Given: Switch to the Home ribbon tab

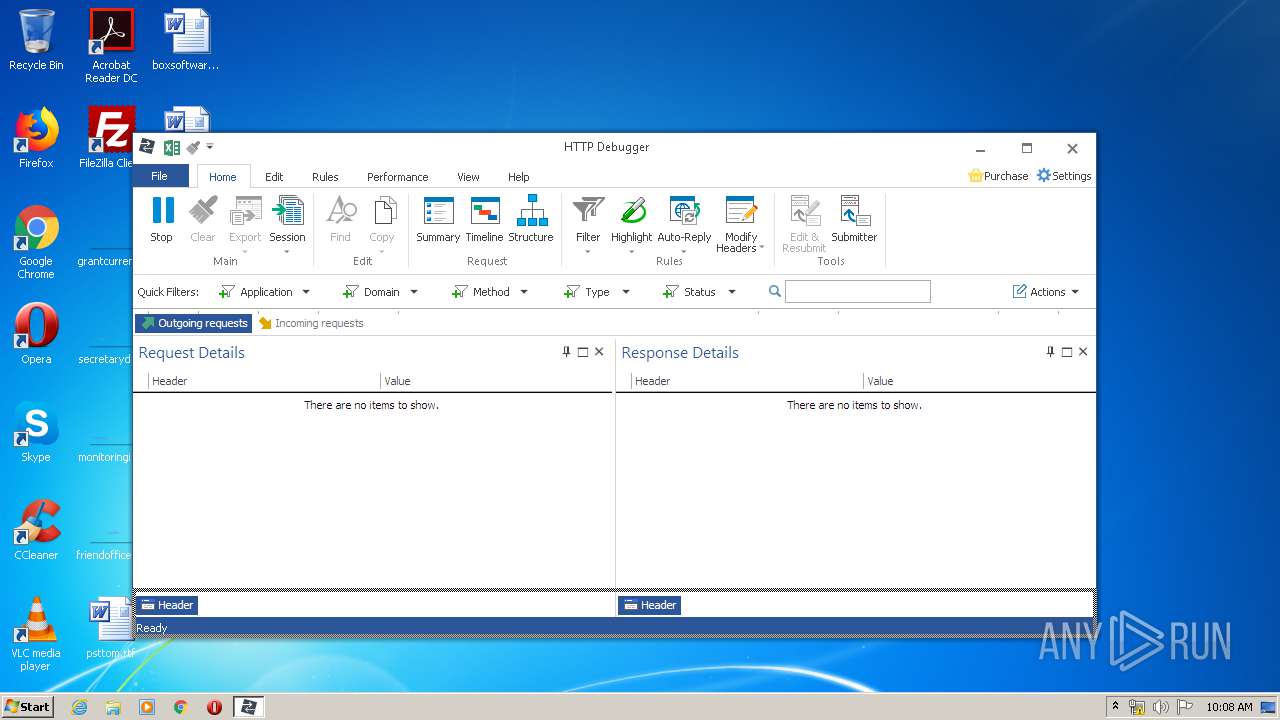Looking at the screenshot, I should click(x=223, y=177).
